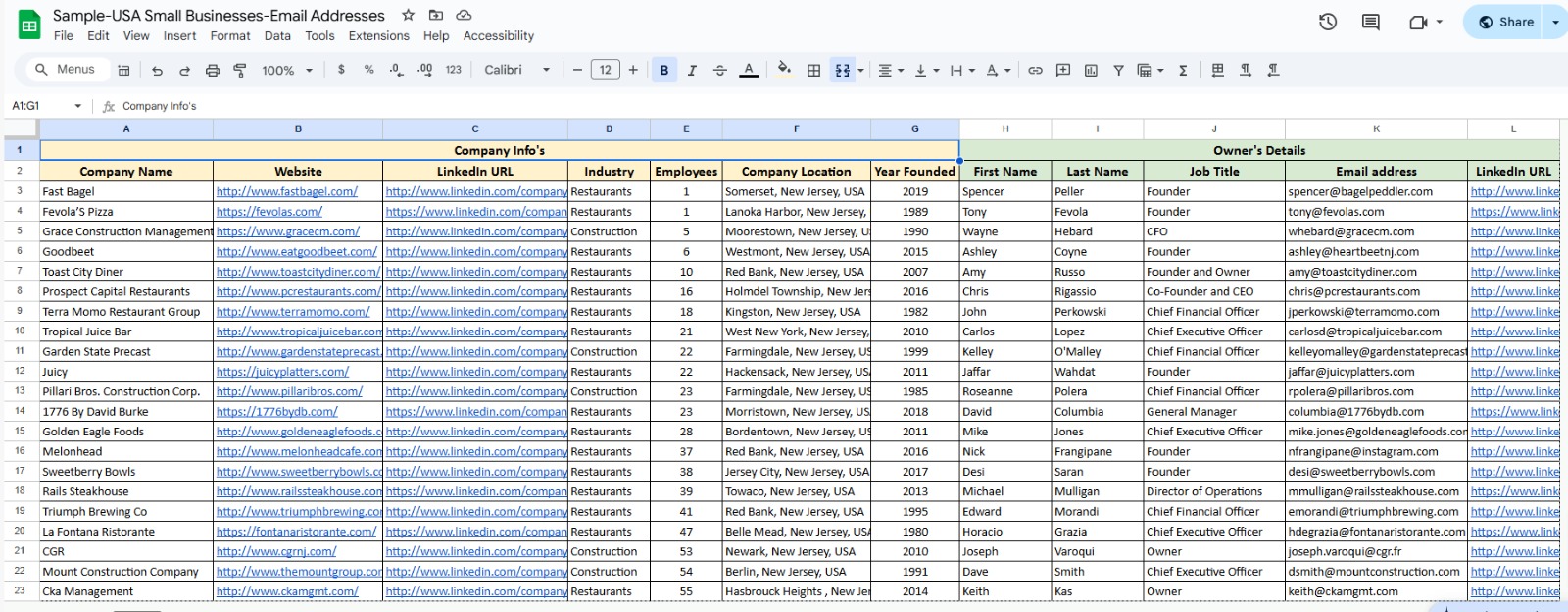Open the fastbagel.com website link
This screenshot has width=1568, height=612.
click(287, 192)
